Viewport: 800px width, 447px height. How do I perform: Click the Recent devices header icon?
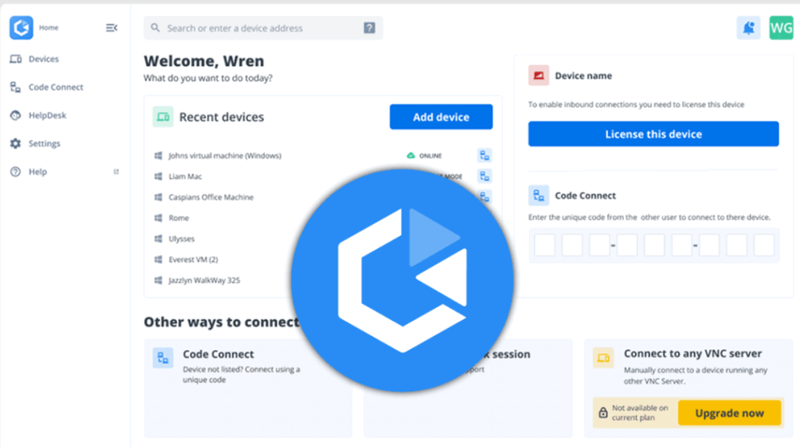pos(163,117)
